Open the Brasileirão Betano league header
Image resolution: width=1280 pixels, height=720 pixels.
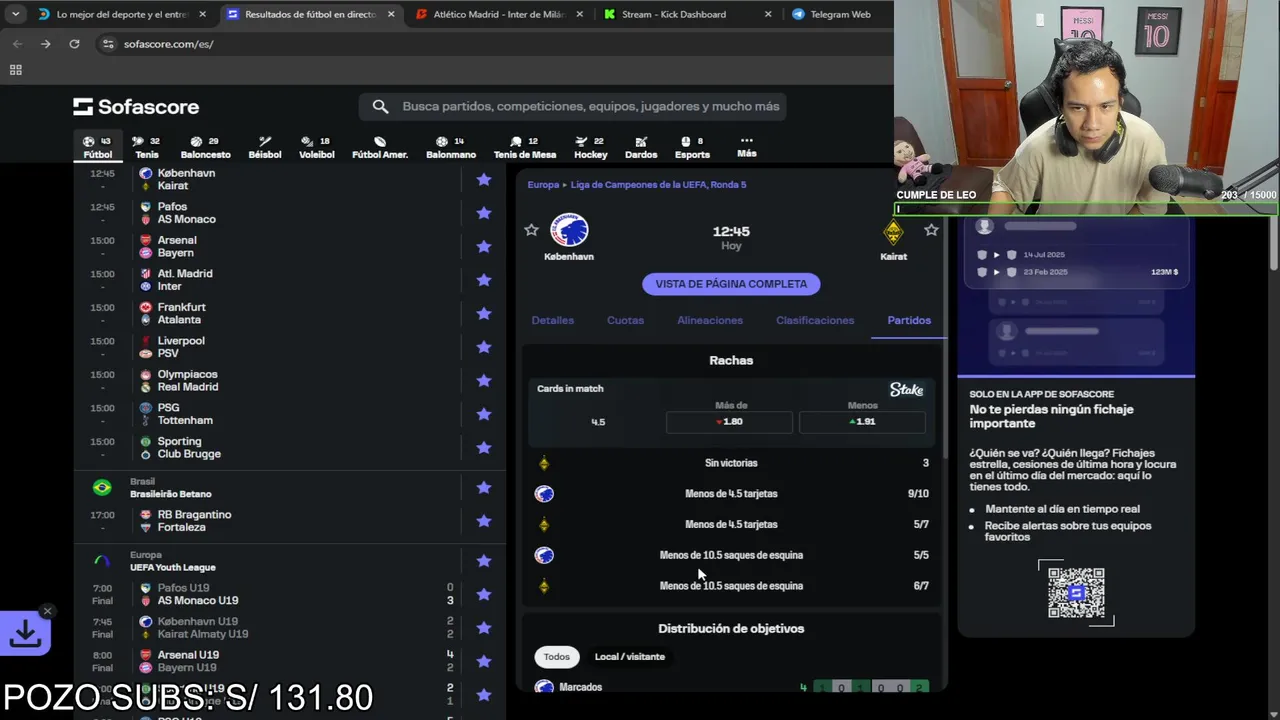pos(170,494)
